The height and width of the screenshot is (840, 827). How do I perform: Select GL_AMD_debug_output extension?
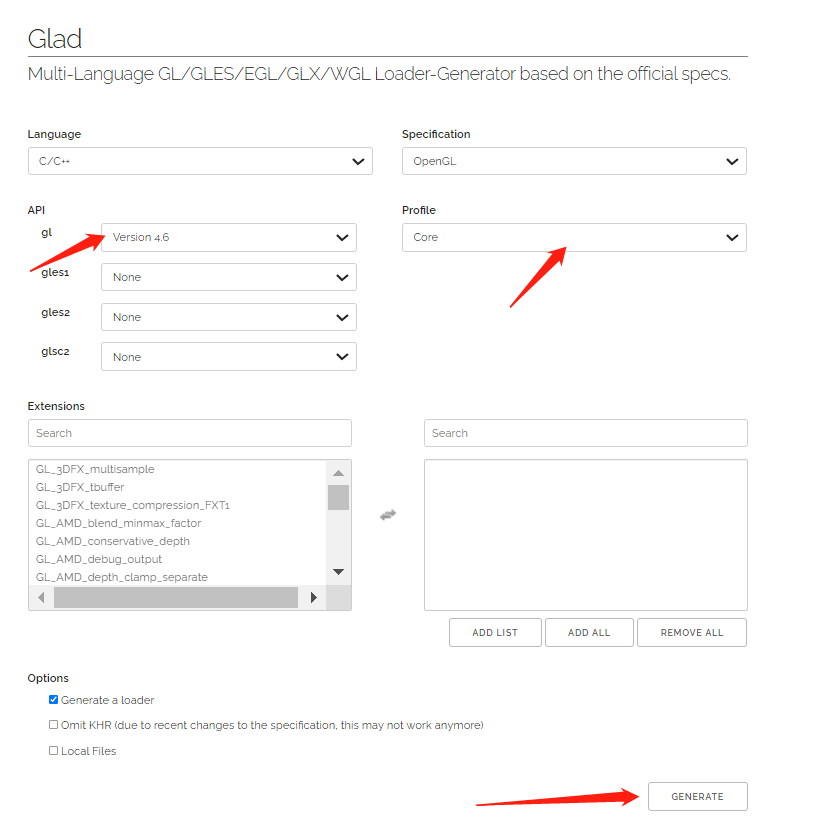99,559
